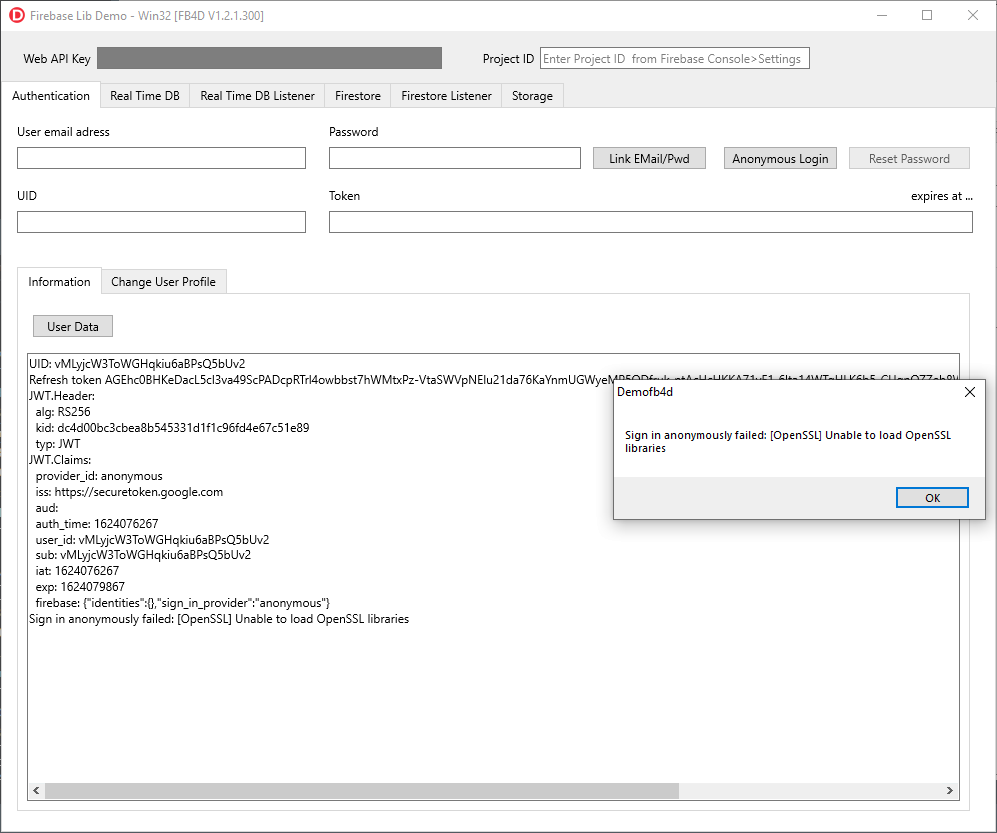
Task: Click the User Data button
Action: (73, 326)
